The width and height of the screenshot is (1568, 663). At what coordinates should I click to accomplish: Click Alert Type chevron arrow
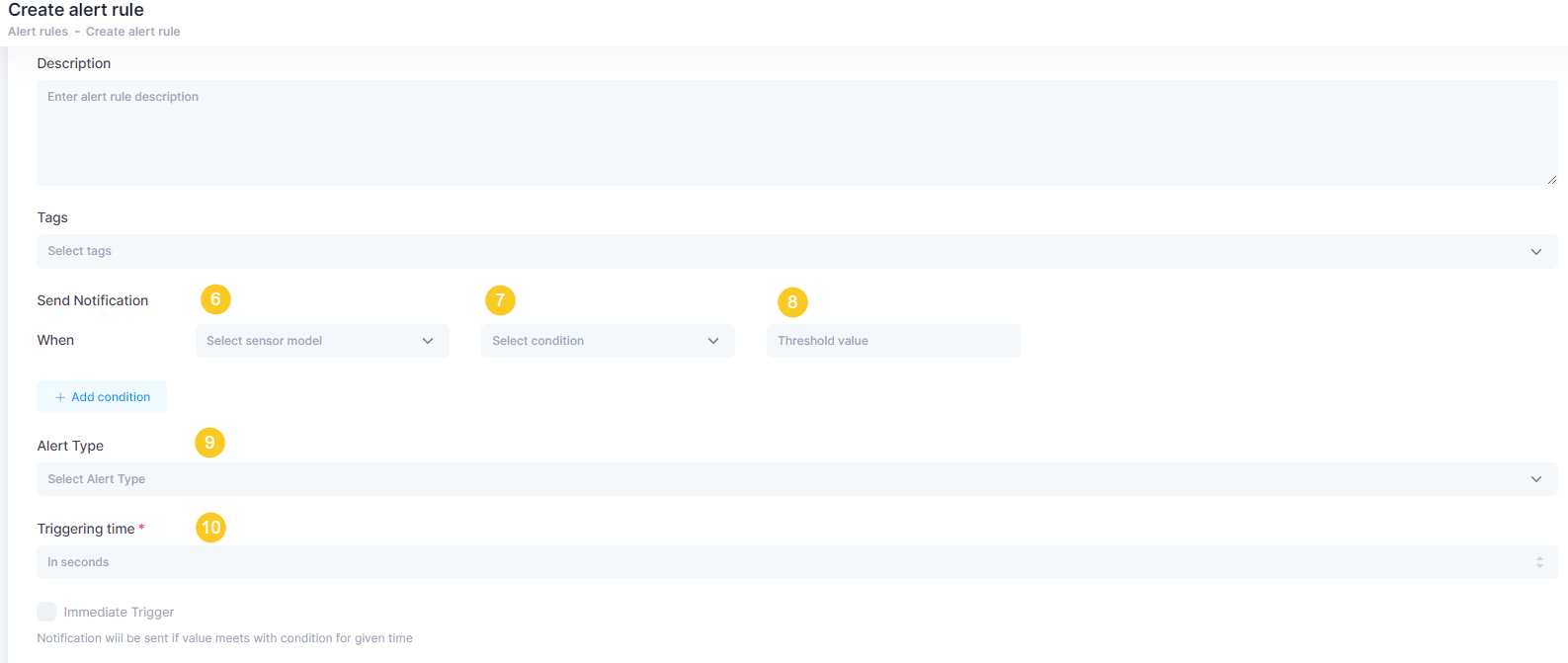(x=1536, y=479)
